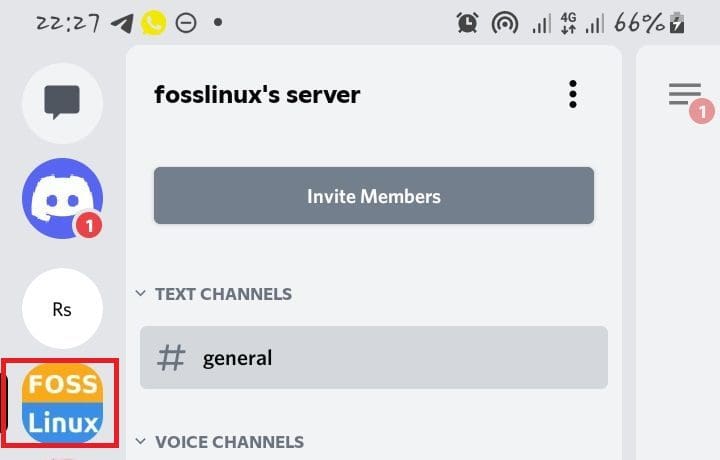Click the VOICE CHANNELS category label

229,442
